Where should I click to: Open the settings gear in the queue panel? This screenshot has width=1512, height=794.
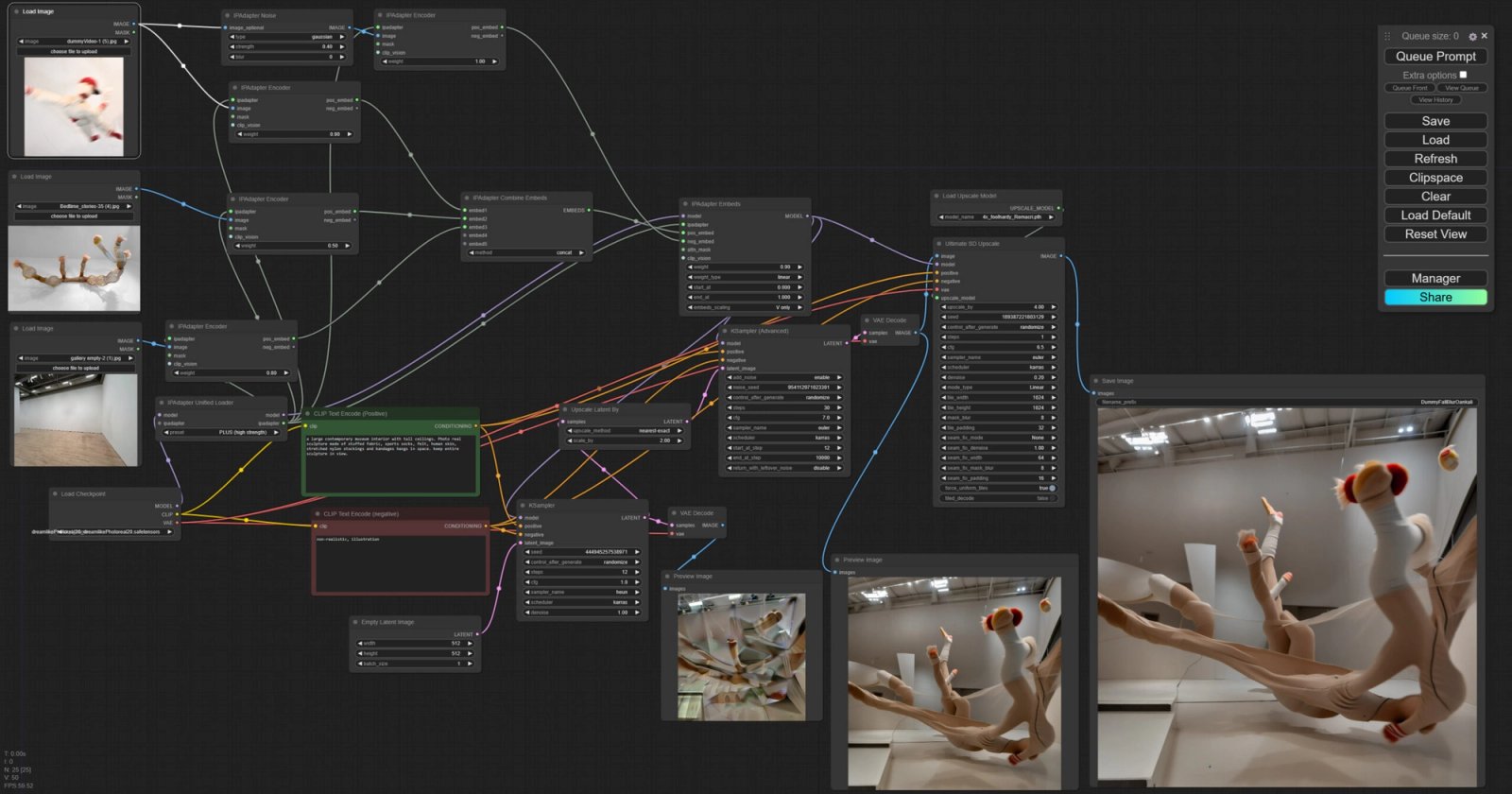(1472, 36)
